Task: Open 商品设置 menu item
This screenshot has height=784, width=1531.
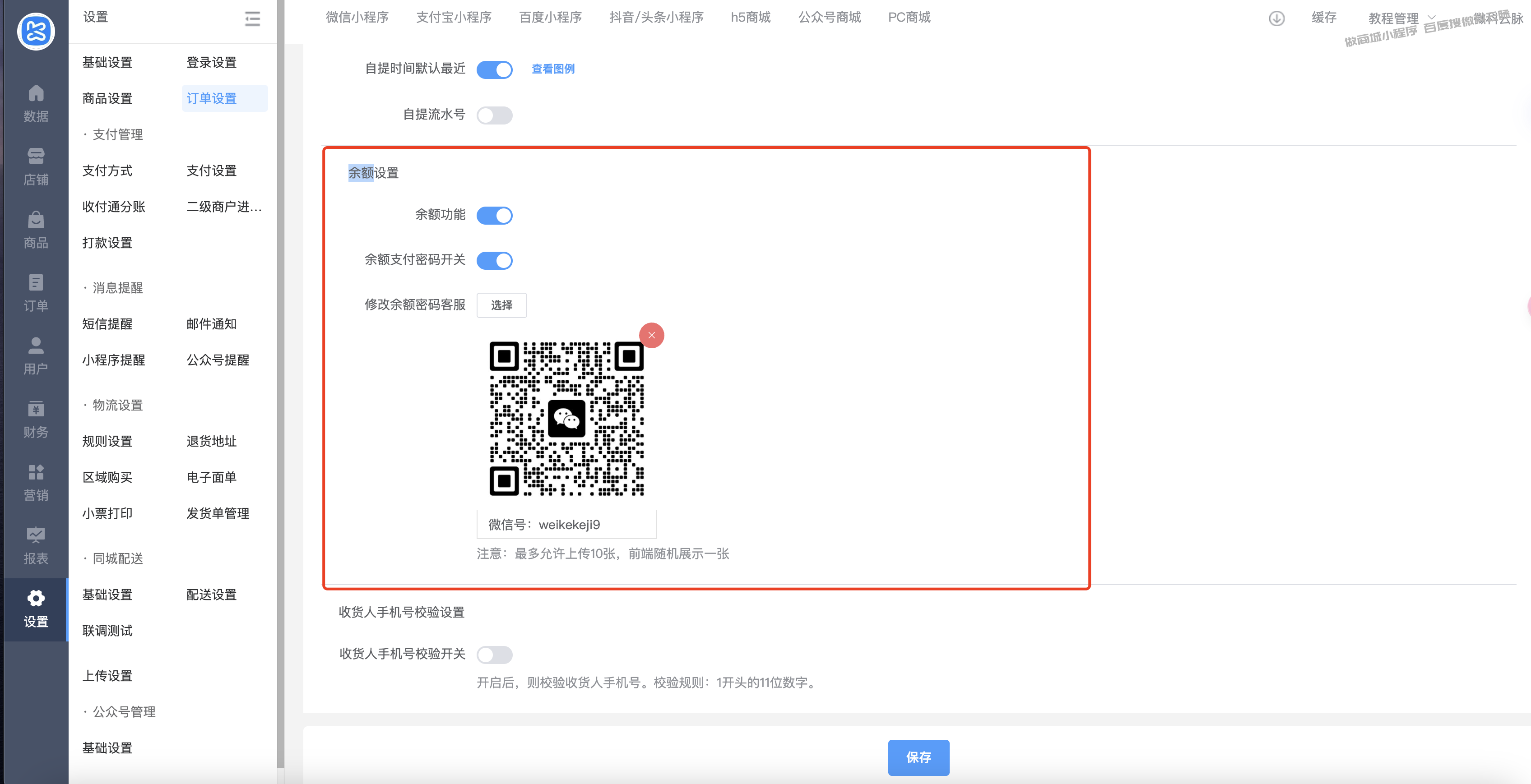Action: tap(107, 98)
